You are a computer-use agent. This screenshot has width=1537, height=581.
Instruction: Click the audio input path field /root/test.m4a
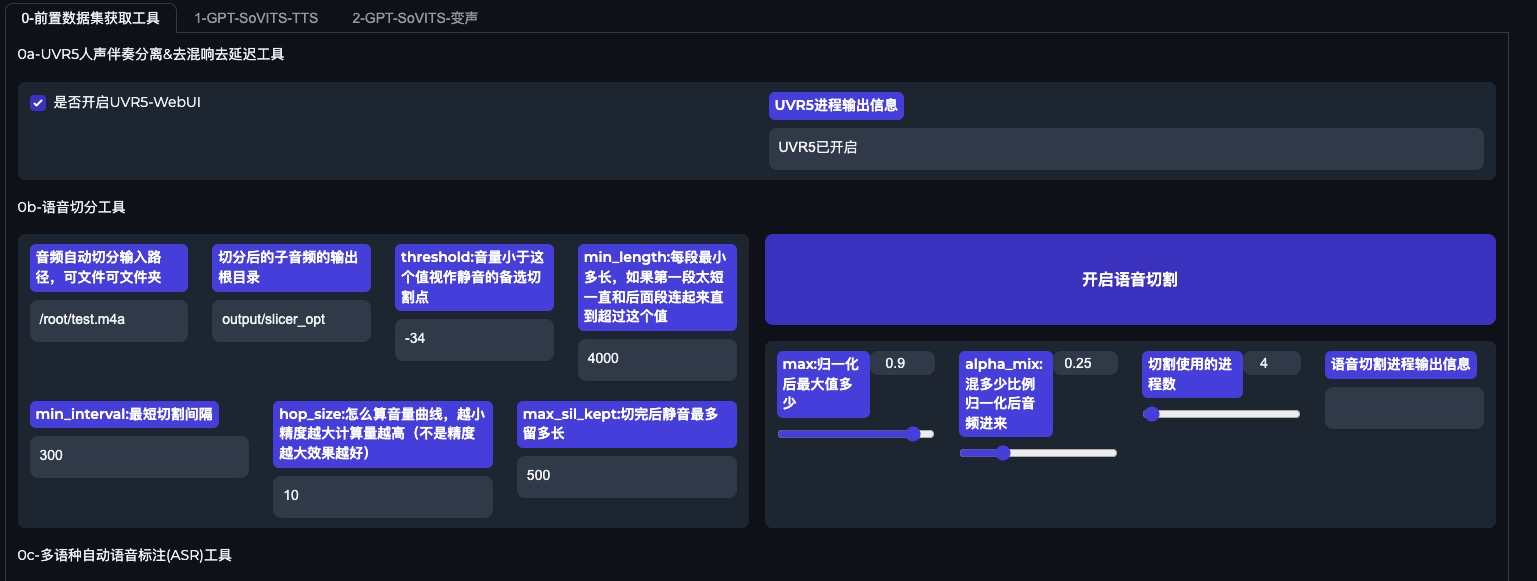click(x=108, y=320)
